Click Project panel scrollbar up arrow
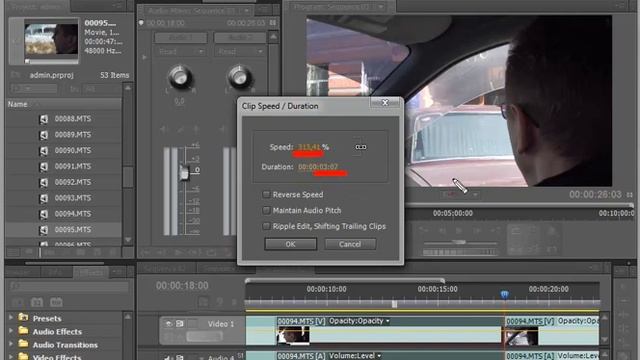Screen dimensions: 640x360 click(x=128, y=88)
